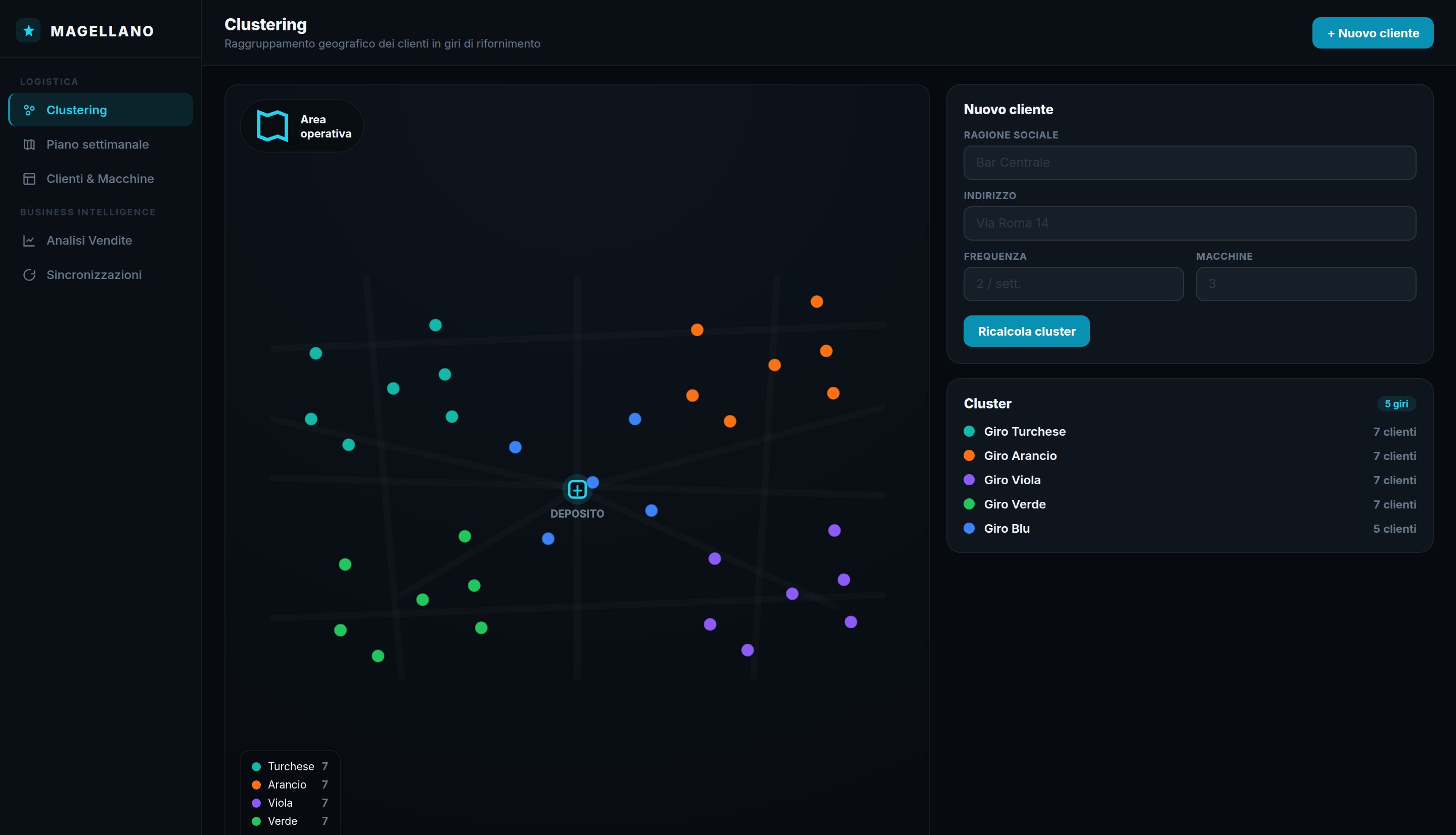
Task: Click the Clienti & Macchine table icon
Action: click(x=29, y=178)
